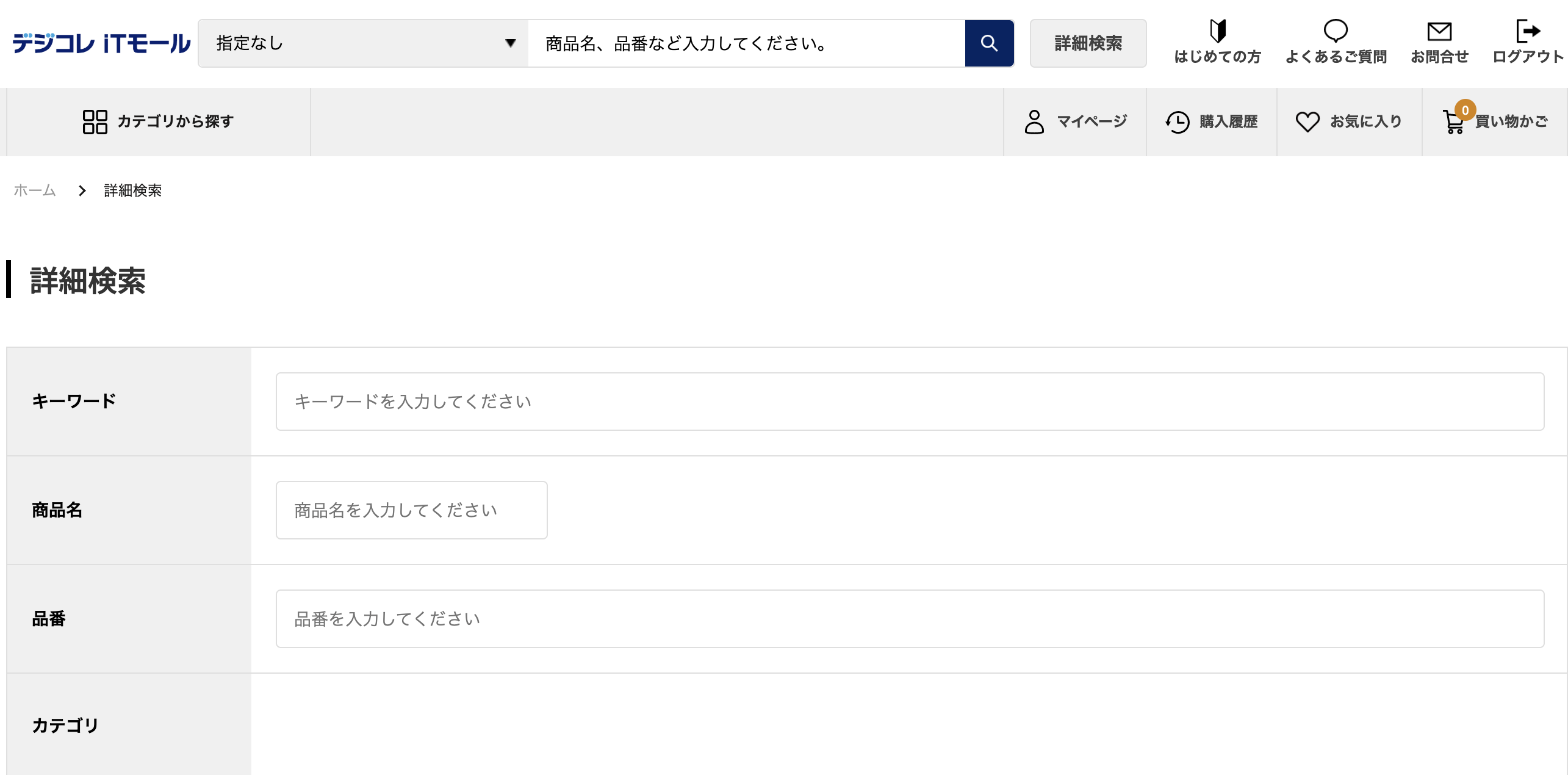
Task: Click the お問合せ envelope icon
Action: tap(1440, 32)
